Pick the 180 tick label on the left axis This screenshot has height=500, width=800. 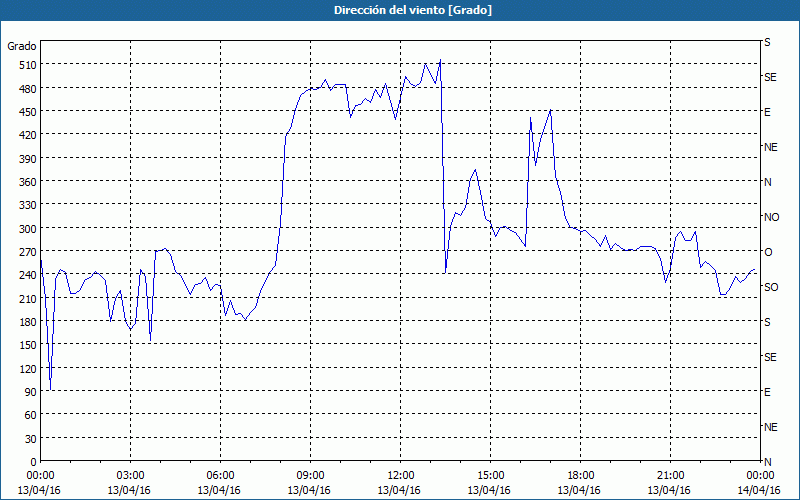click(x=28, y=322)
